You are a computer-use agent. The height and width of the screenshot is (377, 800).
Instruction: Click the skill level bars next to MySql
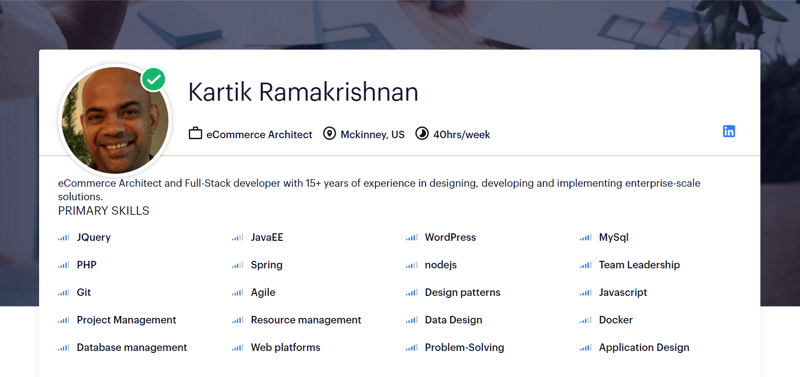586,238
